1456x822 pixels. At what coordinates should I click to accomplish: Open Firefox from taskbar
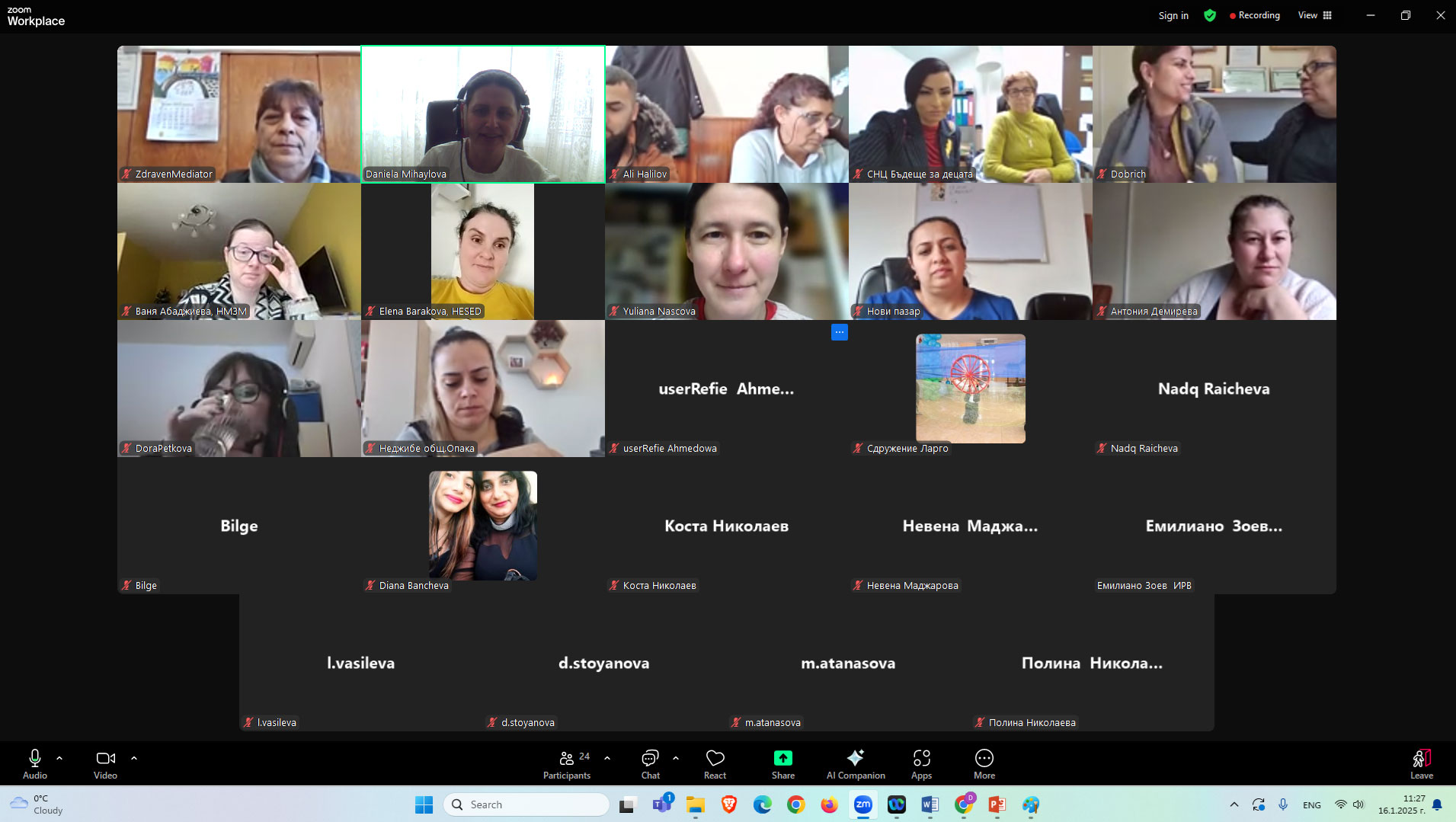pos(830,804)
